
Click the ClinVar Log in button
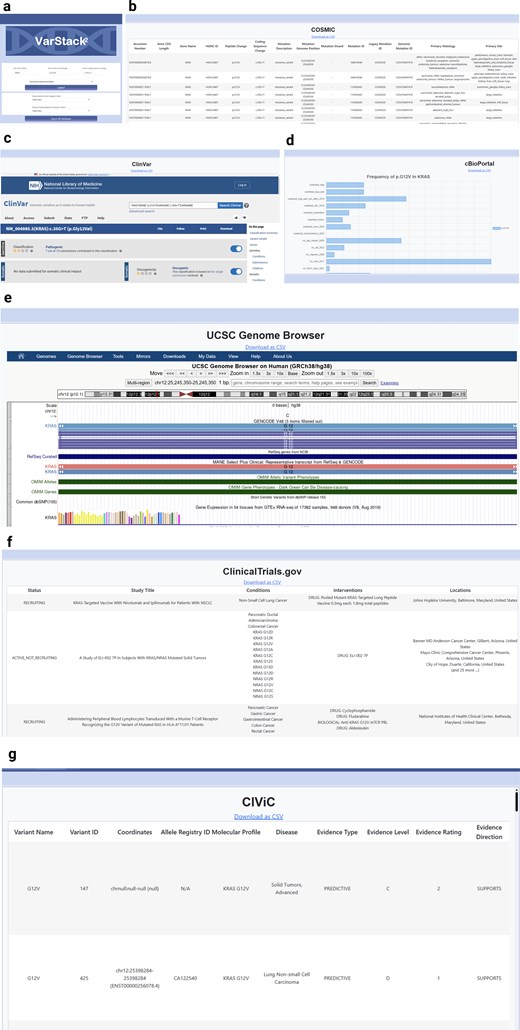click(x=242, y=185)
